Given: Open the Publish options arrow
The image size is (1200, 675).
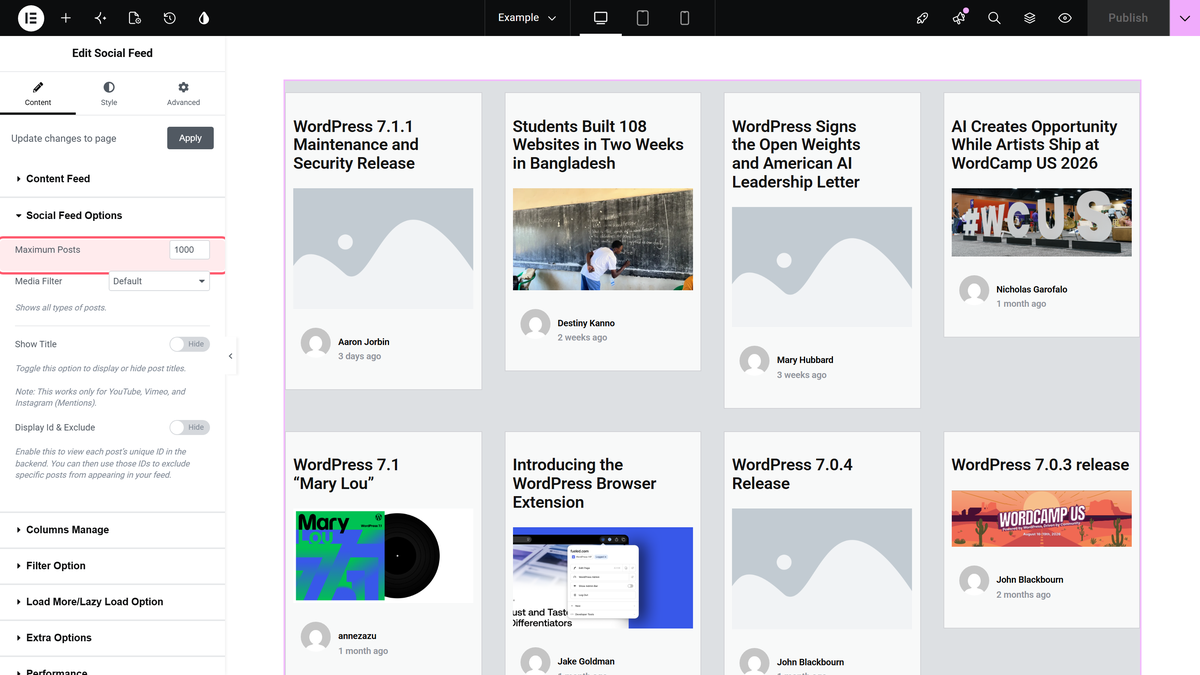Looking at the screenshot, I should (1184, 18).
